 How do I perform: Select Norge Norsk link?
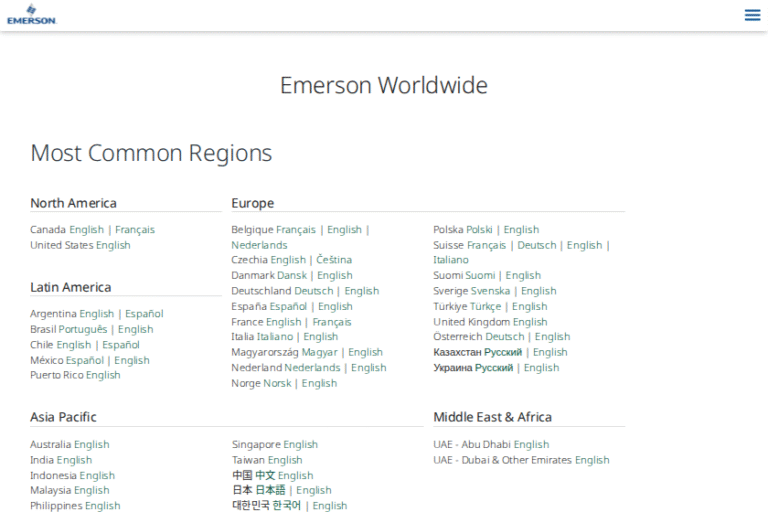pyautogui.click(x=278, y=383)
